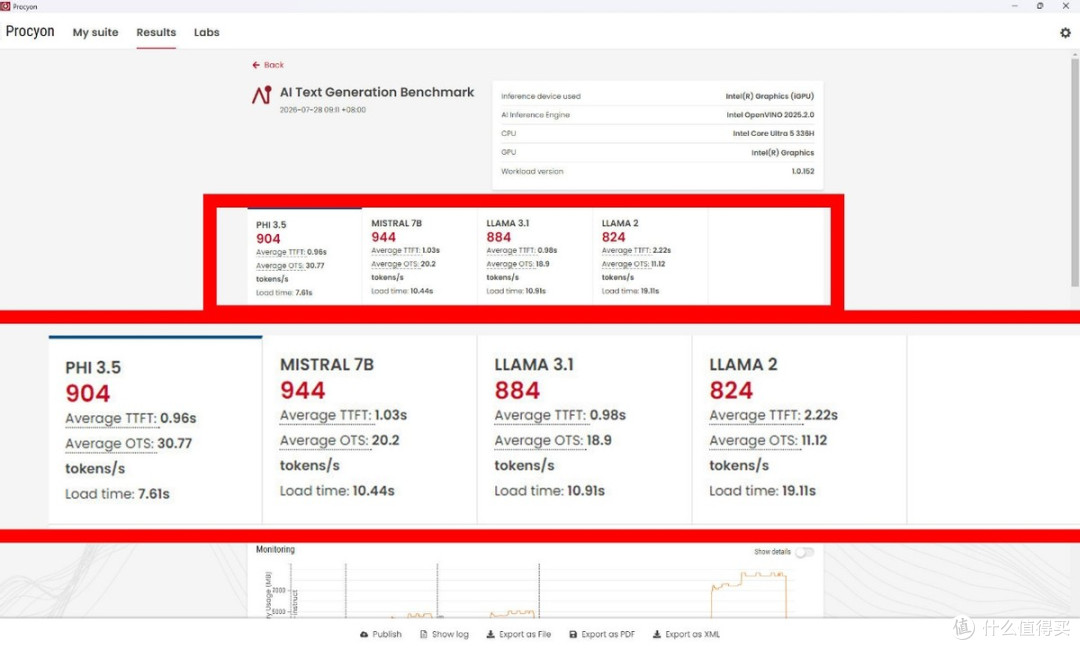The width and height of the screenshot is (1080, 650).
Task: Click the vertical scrollbar on the right
Action: click(1074, 172)
